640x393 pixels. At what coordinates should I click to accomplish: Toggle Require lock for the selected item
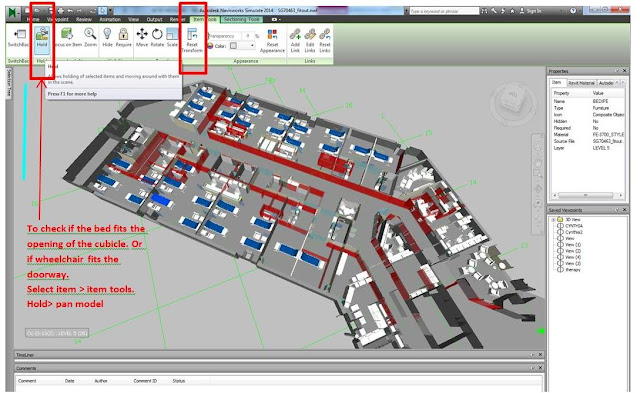click(123, 38)
